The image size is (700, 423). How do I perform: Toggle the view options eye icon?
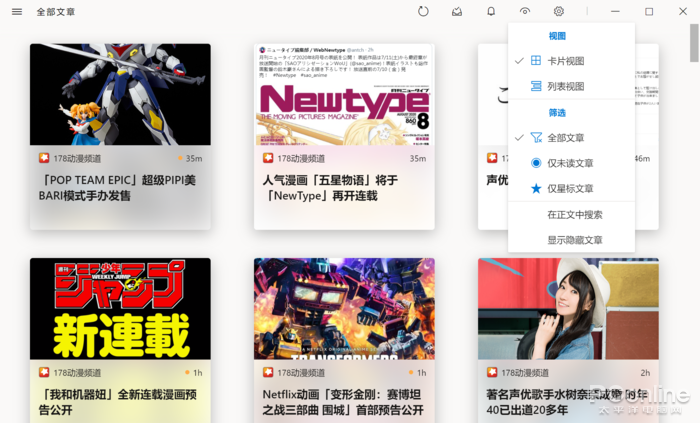click(525, 12)
